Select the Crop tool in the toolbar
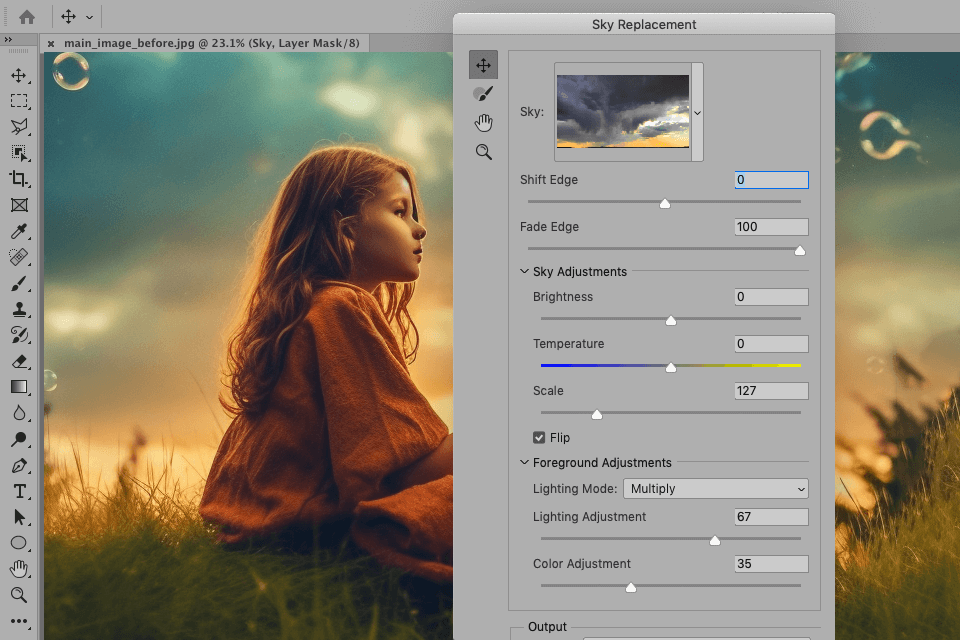 [x=18, y=179]
